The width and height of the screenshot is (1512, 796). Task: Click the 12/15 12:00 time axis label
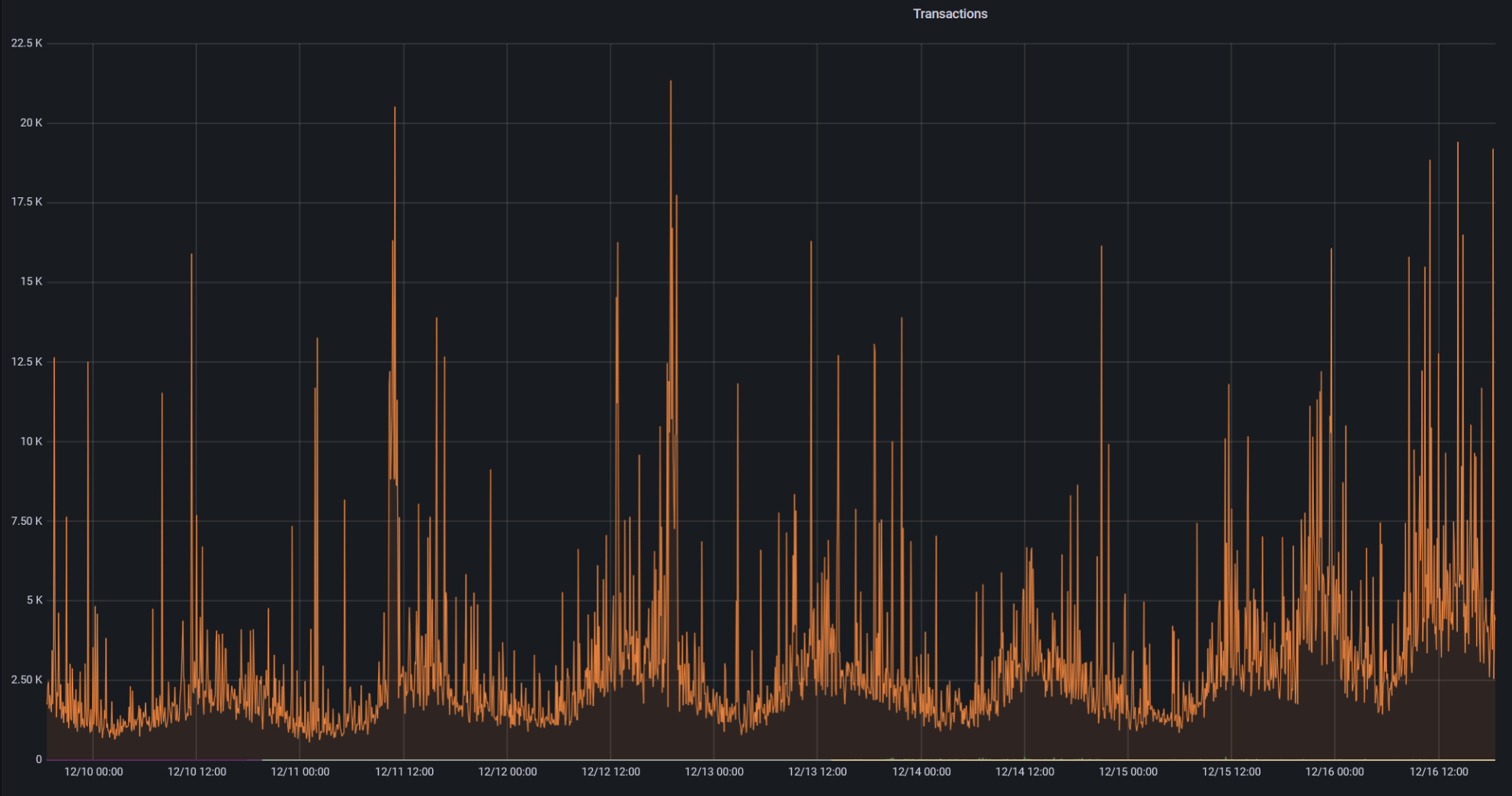coord(1231,772)
